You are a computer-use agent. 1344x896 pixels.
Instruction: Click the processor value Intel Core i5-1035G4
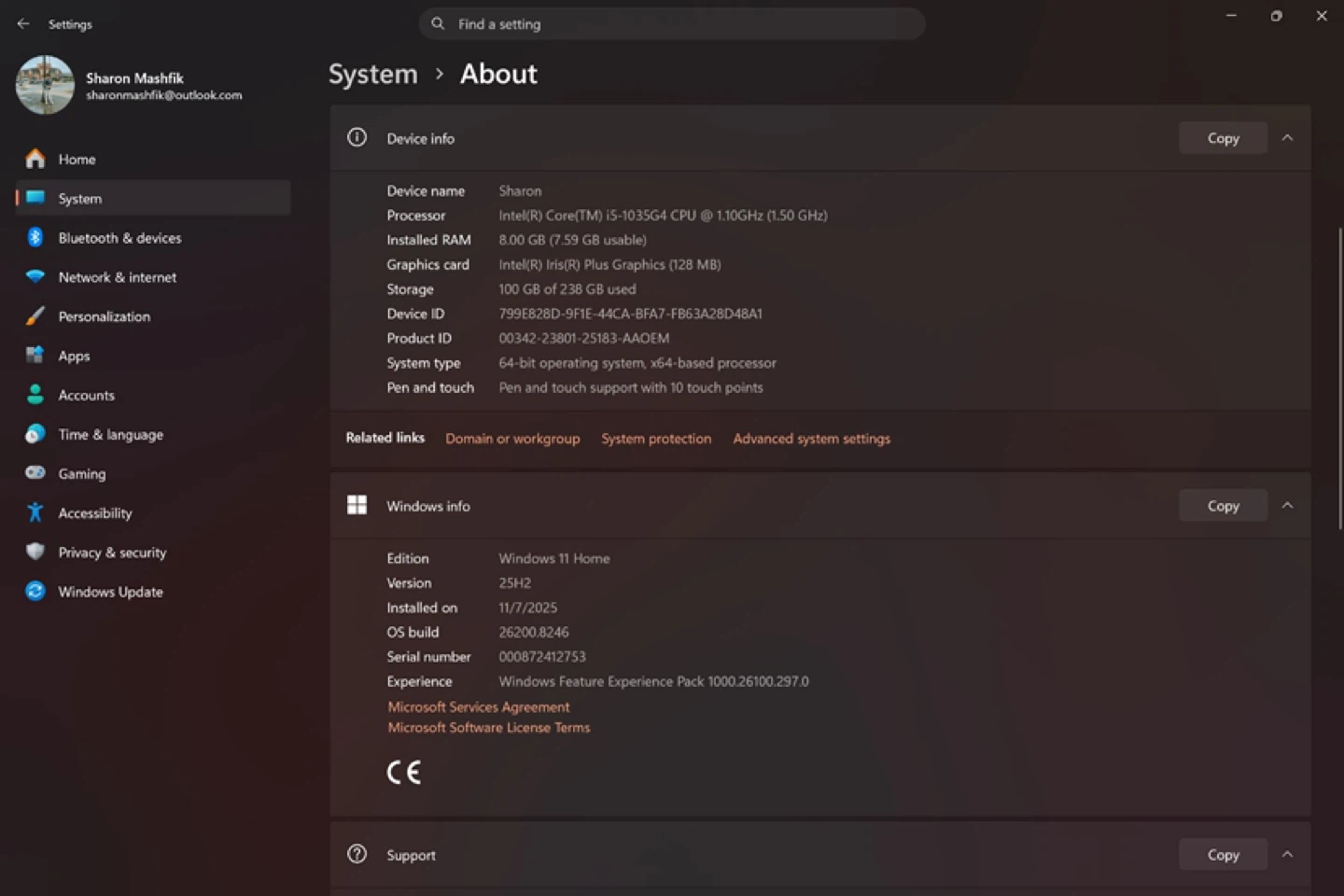(x=663, y=216)
